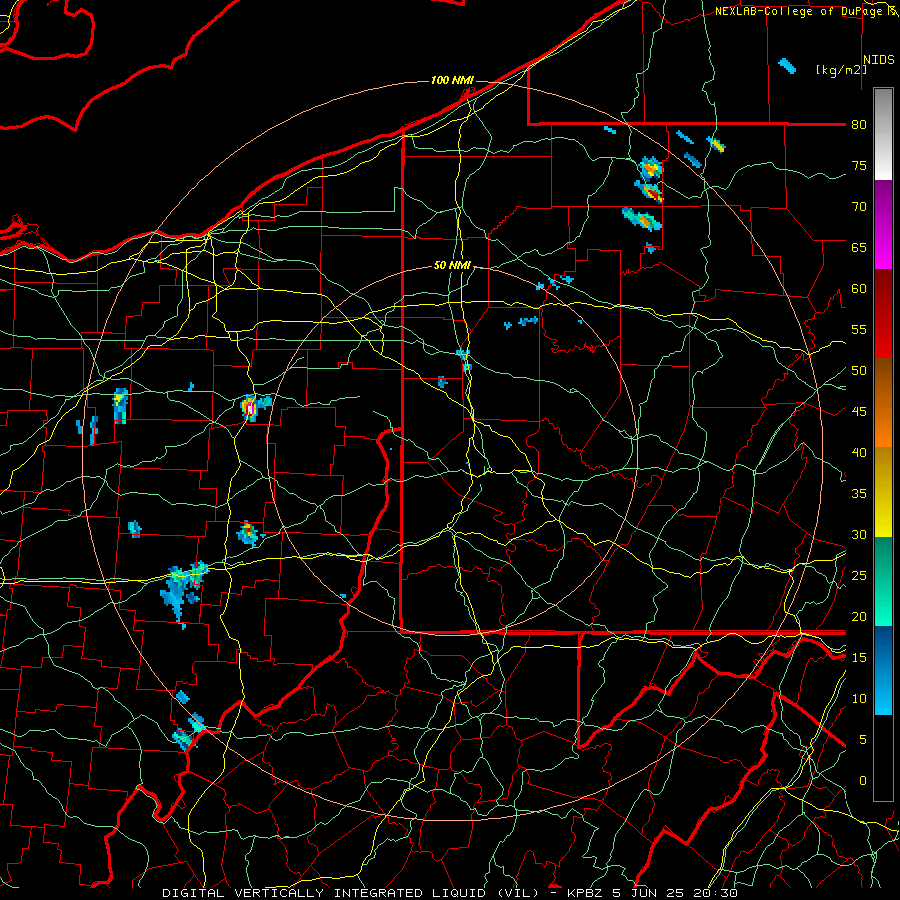
Task: Click the 50 NMI range ring label
Action: [x=452, y=265]
